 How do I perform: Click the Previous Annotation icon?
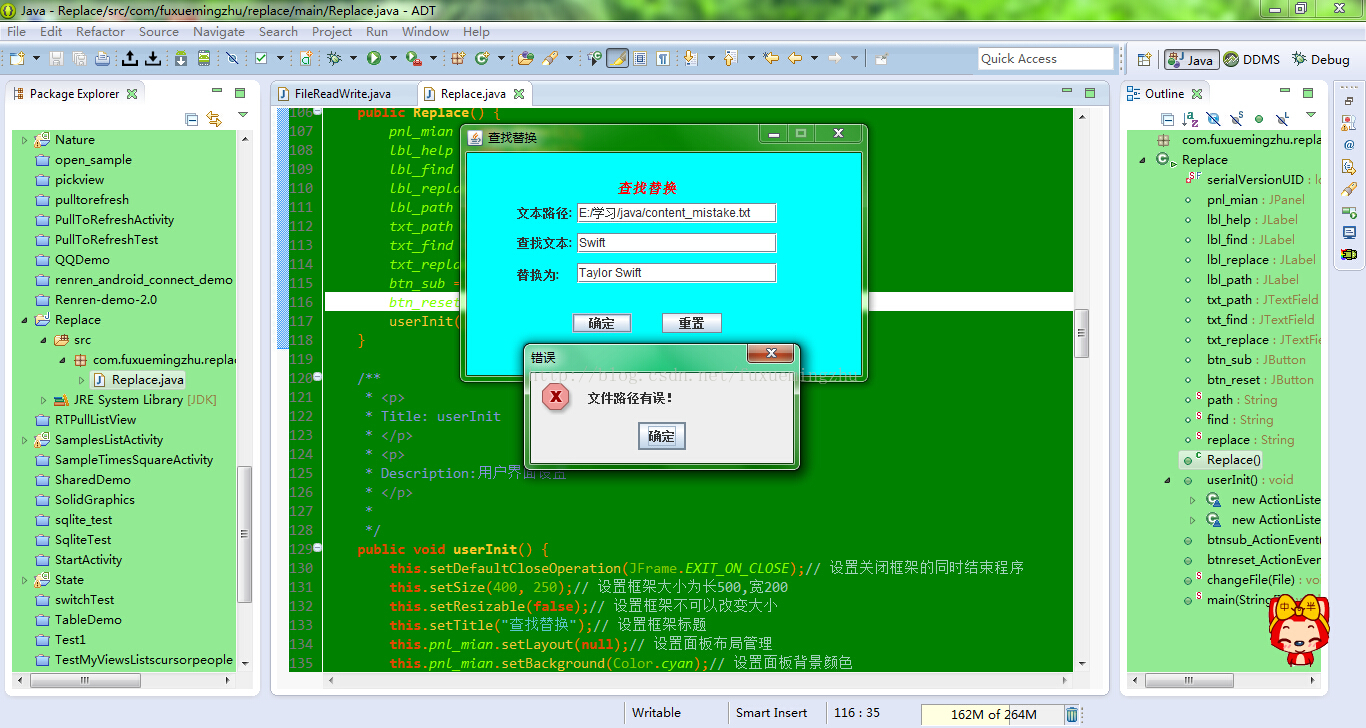(x=730, y=58)
